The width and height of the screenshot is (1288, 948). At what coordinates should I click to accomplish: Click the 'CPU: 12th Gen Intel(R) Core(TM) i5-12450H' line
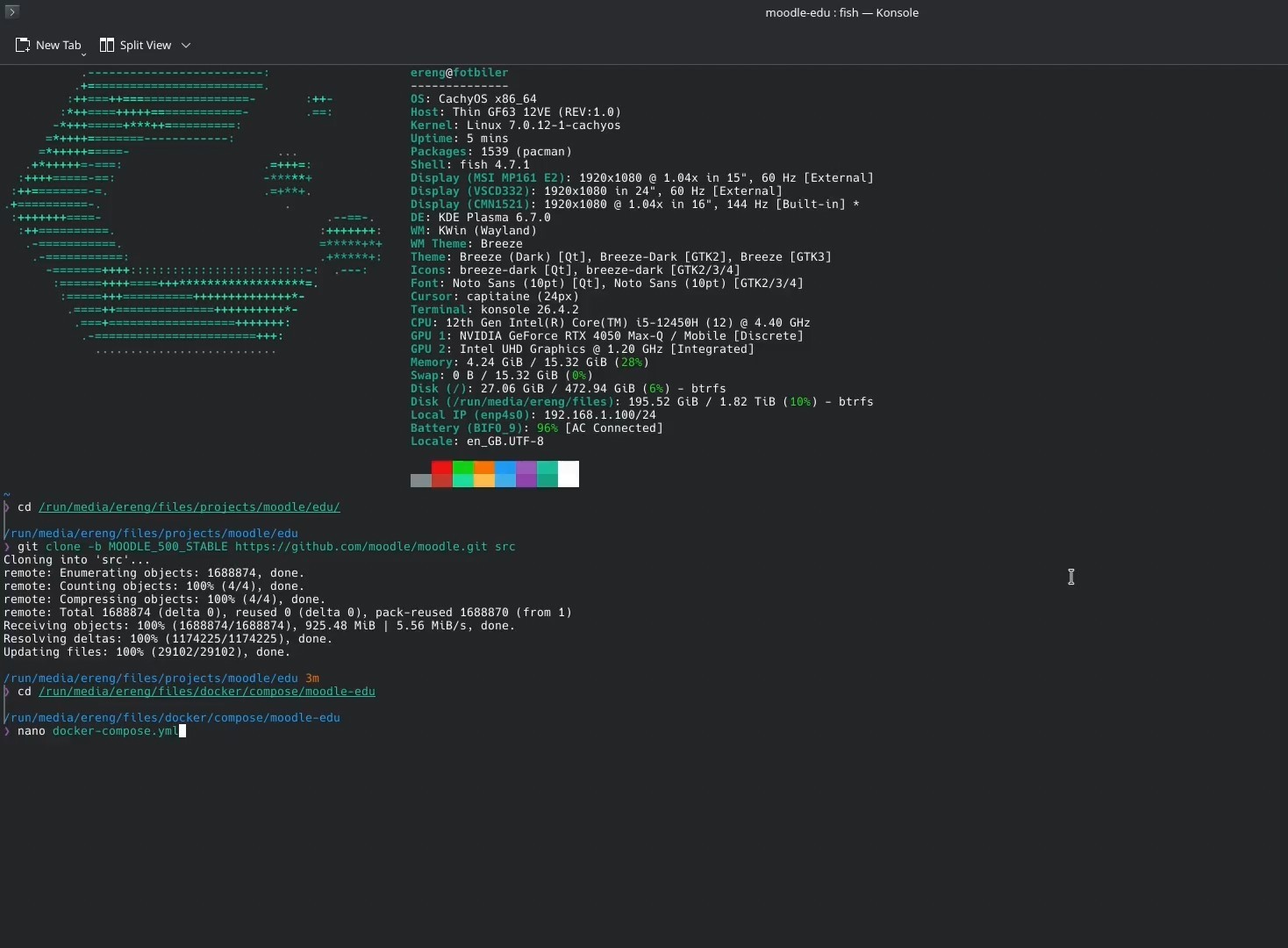[x=611, y=322]
